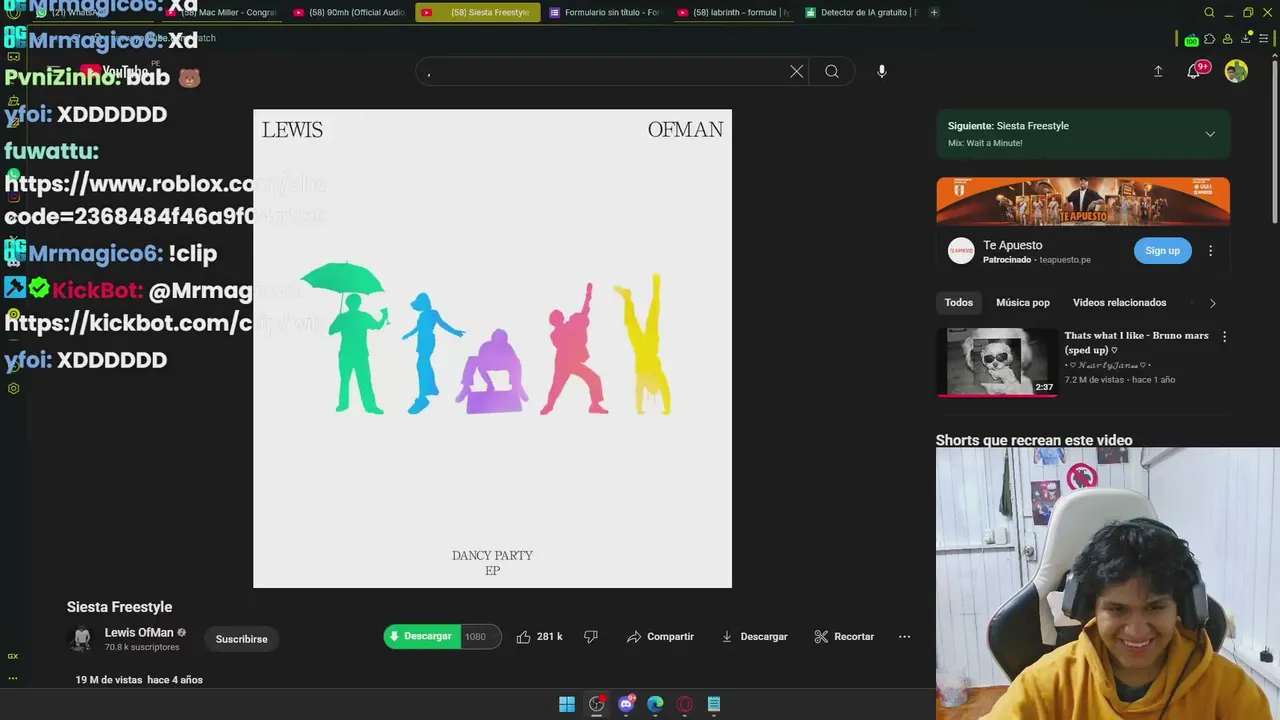
Task: Open Windows Start menu
Action: [x=567, y=704]
